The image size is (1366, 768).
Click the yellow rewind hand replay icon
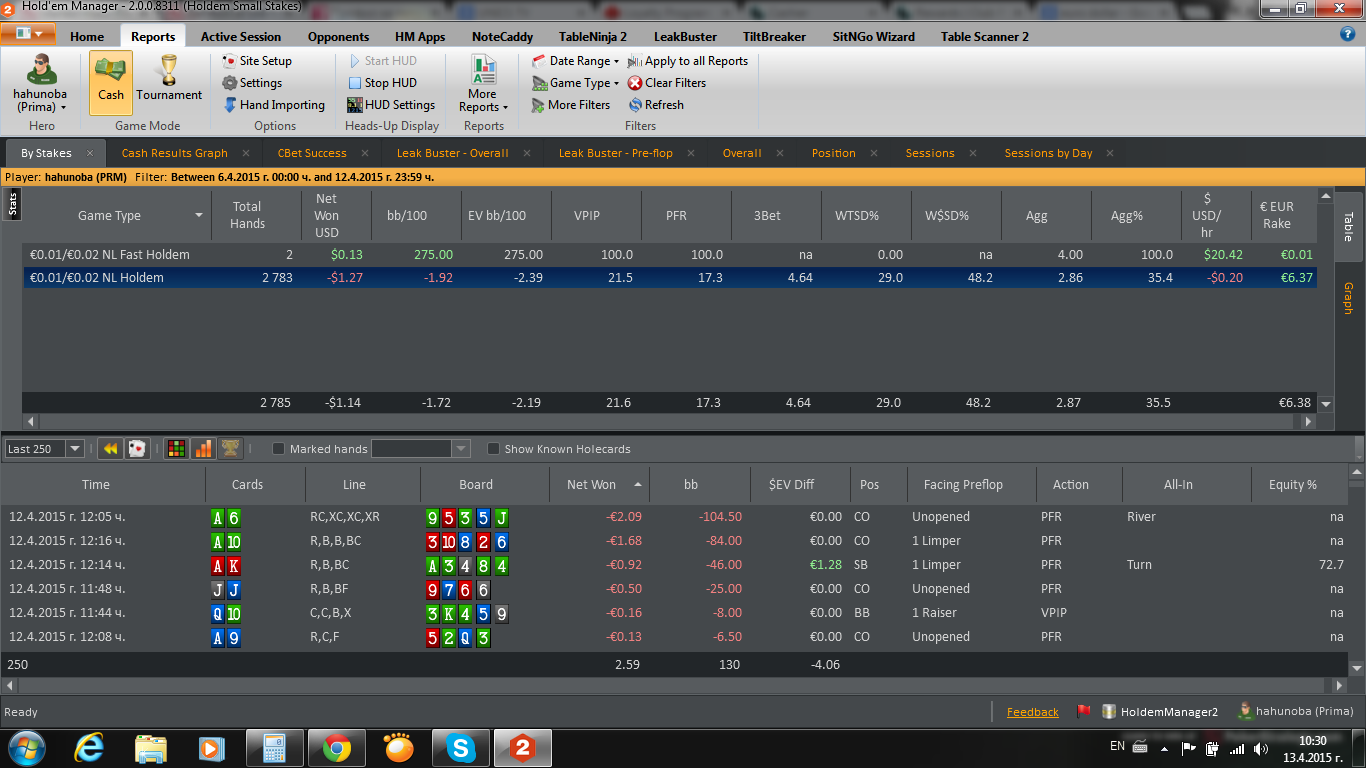tap(110, 449)
